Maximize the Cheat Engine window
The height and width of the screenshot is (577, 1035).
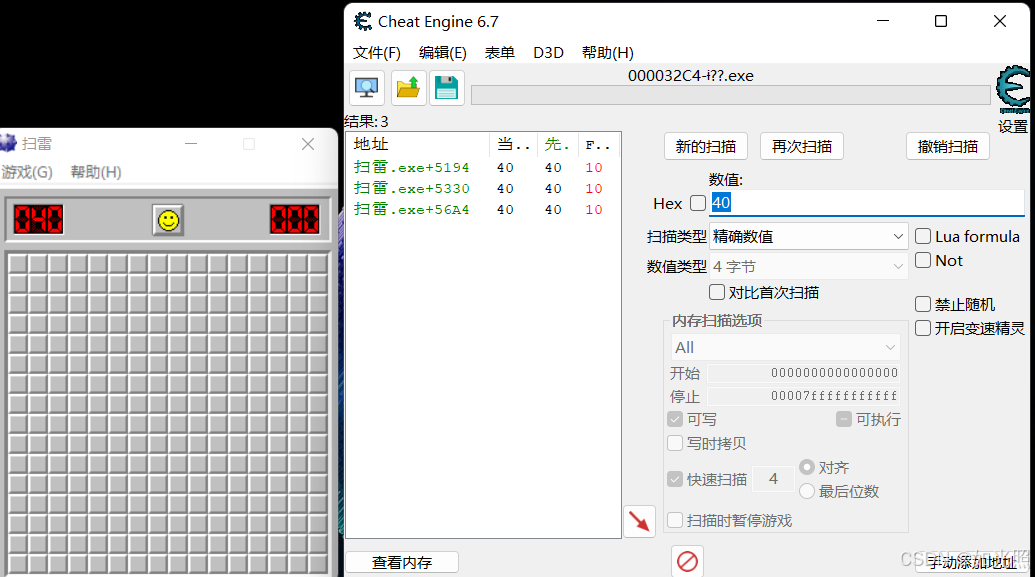941,21
